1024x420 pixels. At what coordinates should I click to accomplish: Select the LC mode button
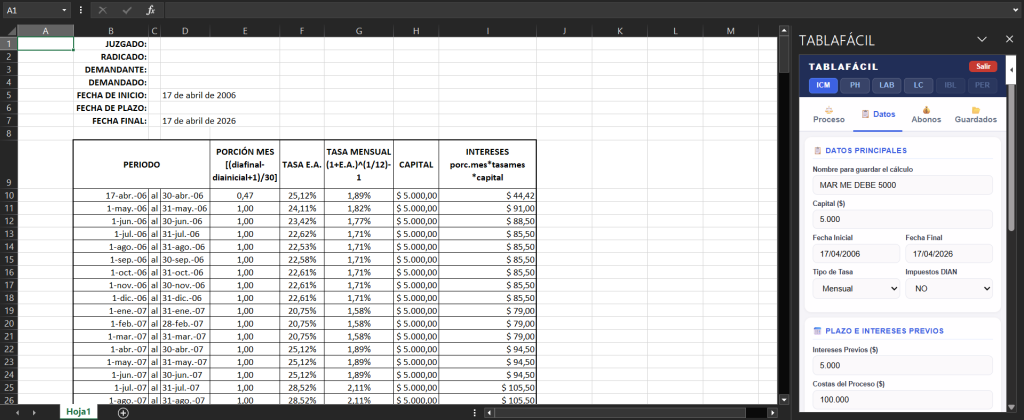tap(917, 85)
